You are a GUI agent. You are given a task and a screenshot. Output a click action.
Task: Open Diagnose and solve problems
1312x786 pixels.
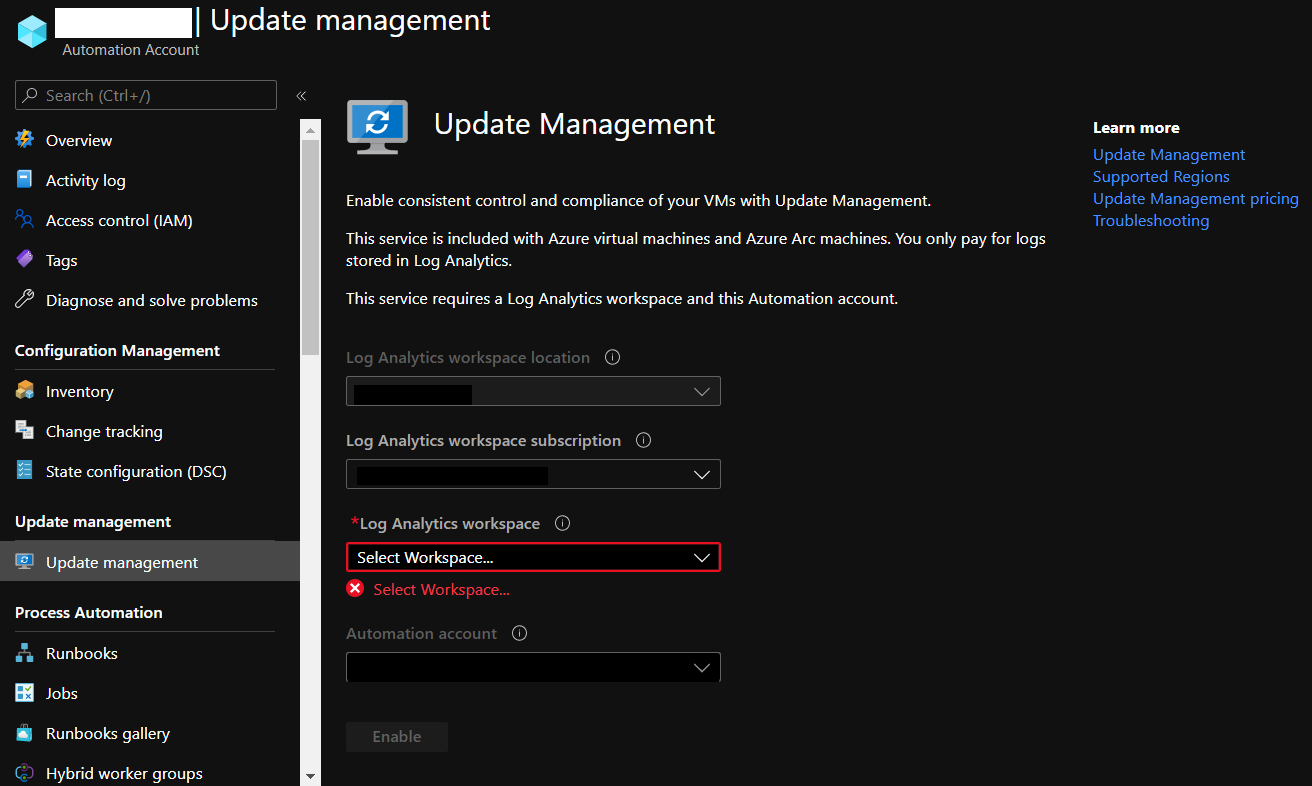pos(150,300)
